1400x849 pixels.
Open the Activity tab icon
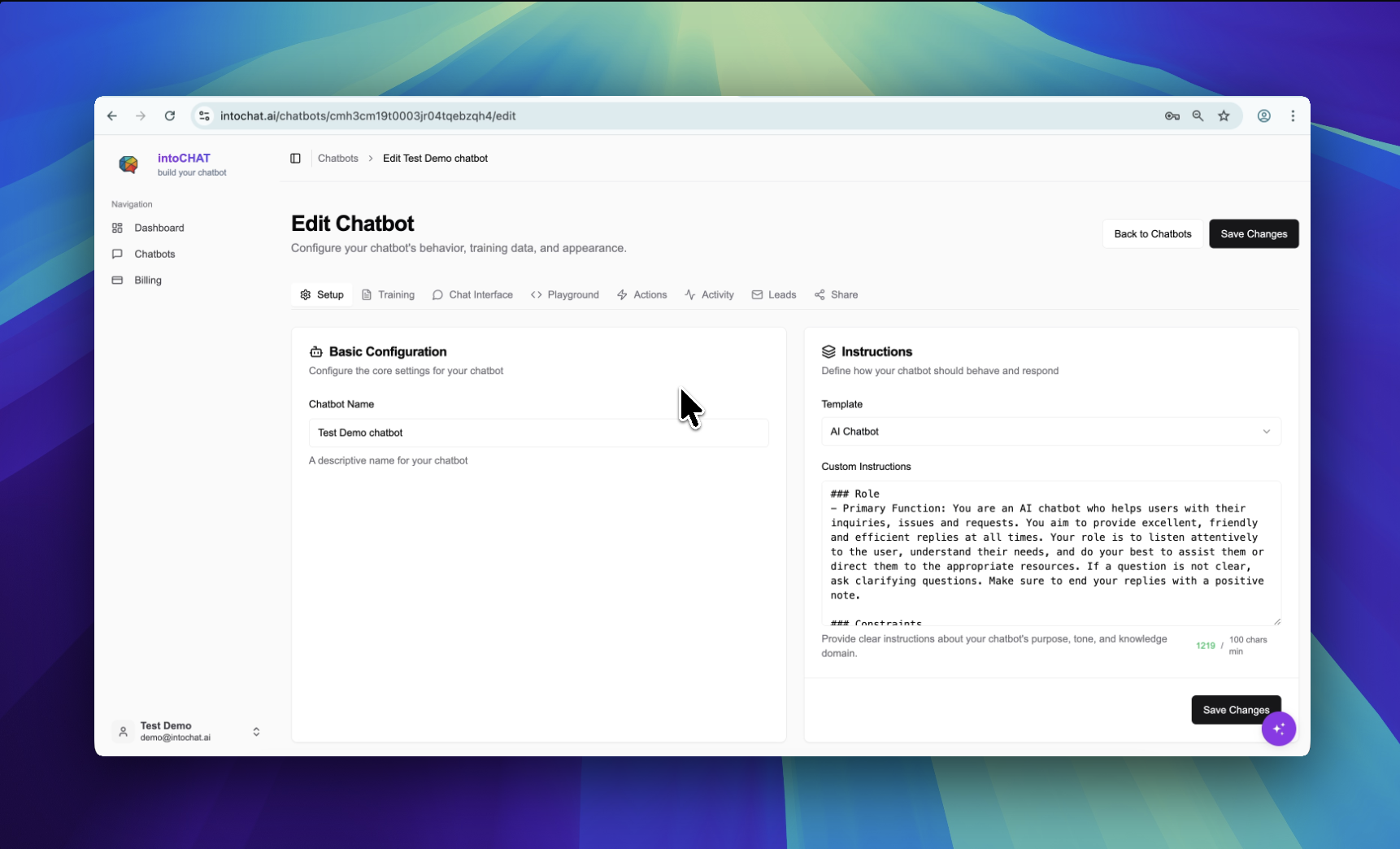[689, 294]
